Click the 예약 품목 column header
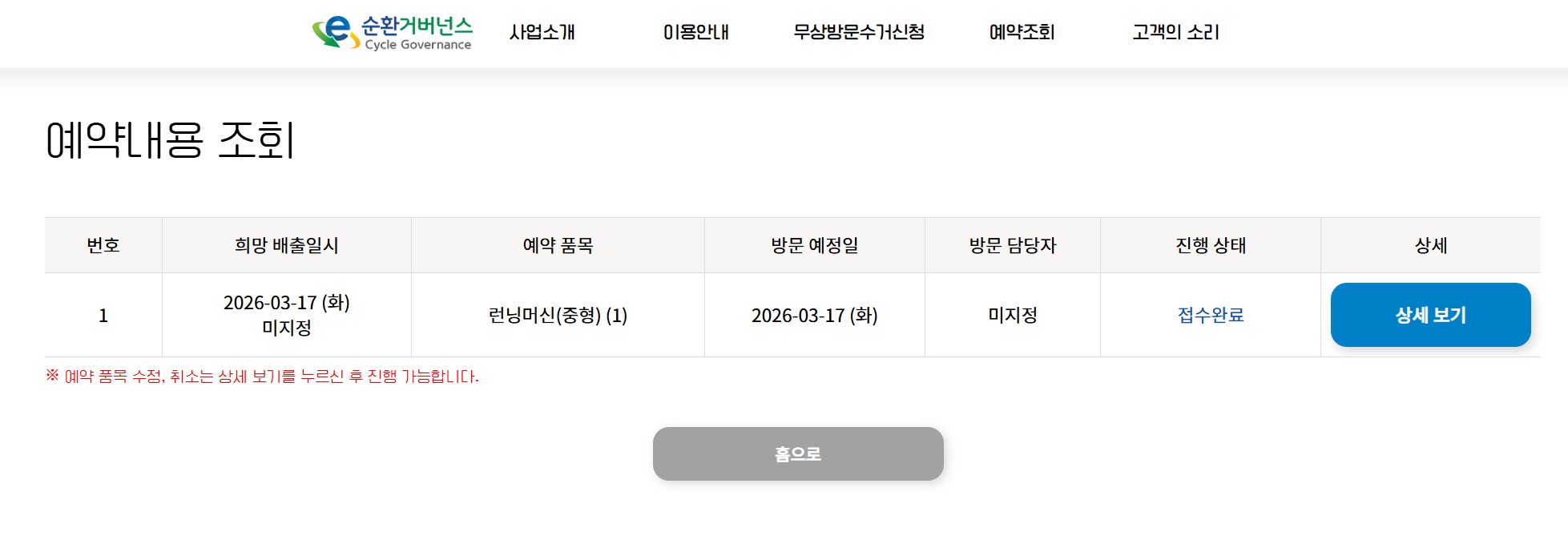This screenshot has width=1568, height=556. click(x=558, y=246)
